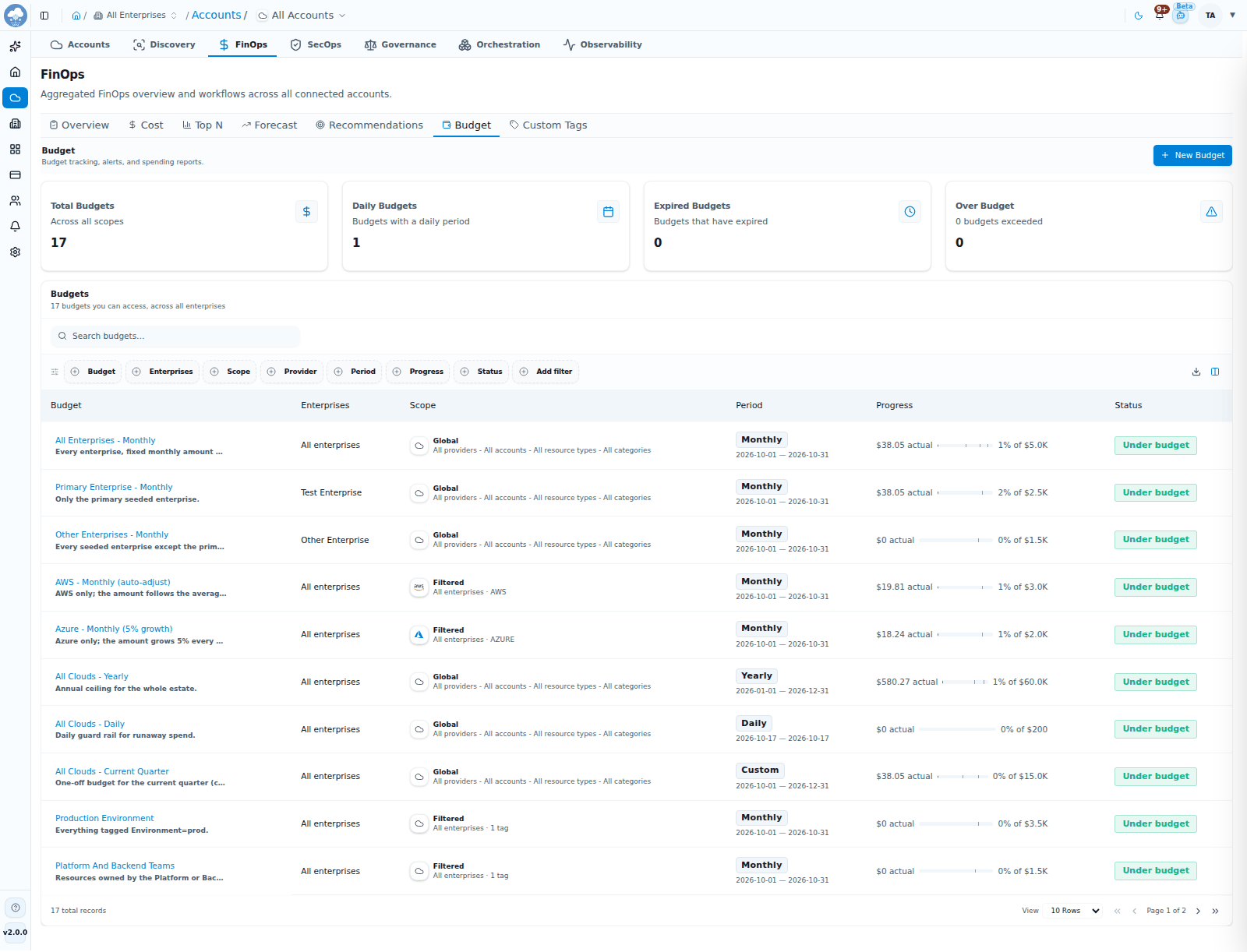Open the users sidebar icon

[15, 201]
